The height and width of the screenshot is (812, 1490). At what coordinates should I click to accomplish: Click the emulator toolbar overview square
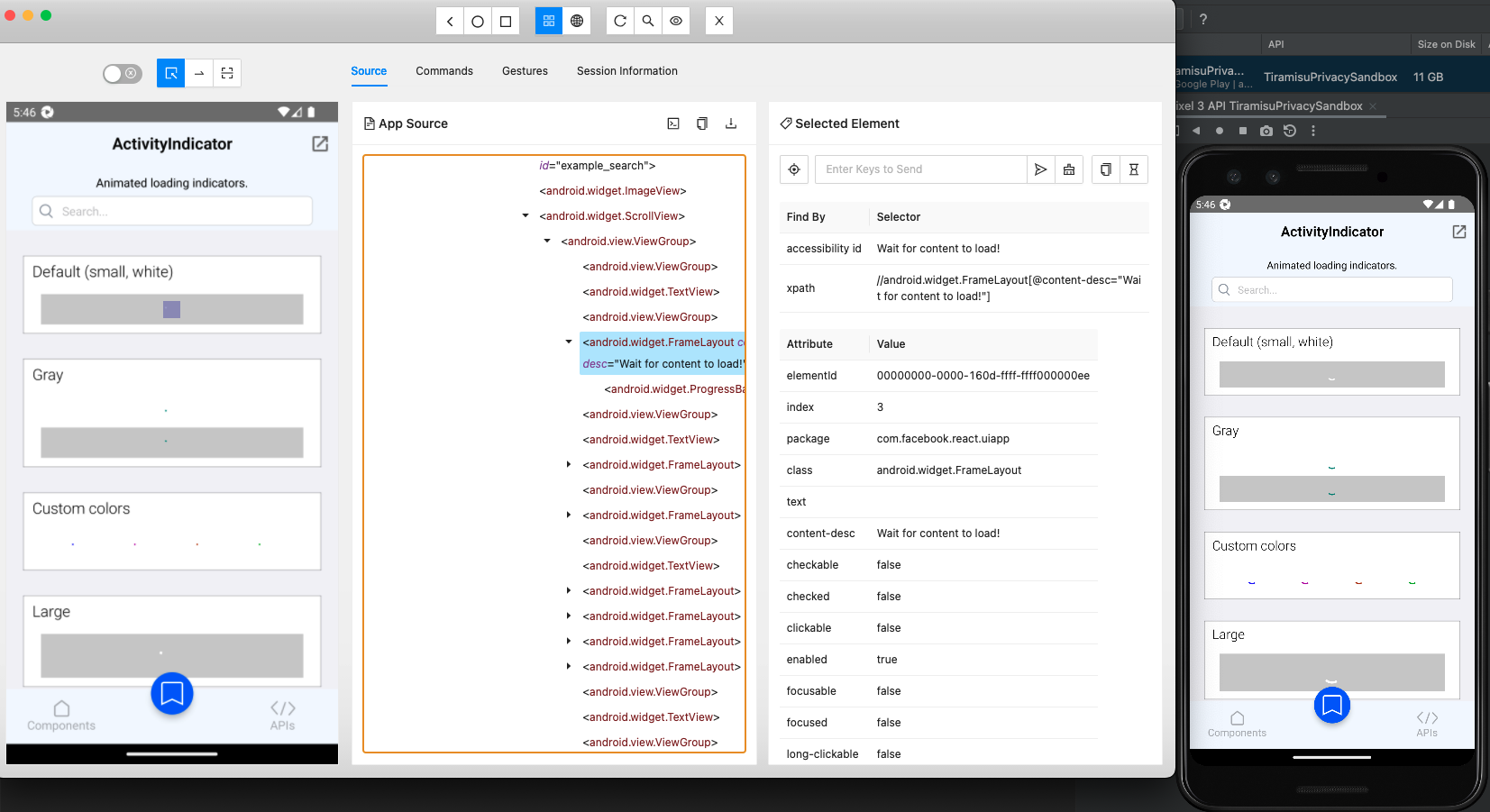click(x=1243, y=131)
